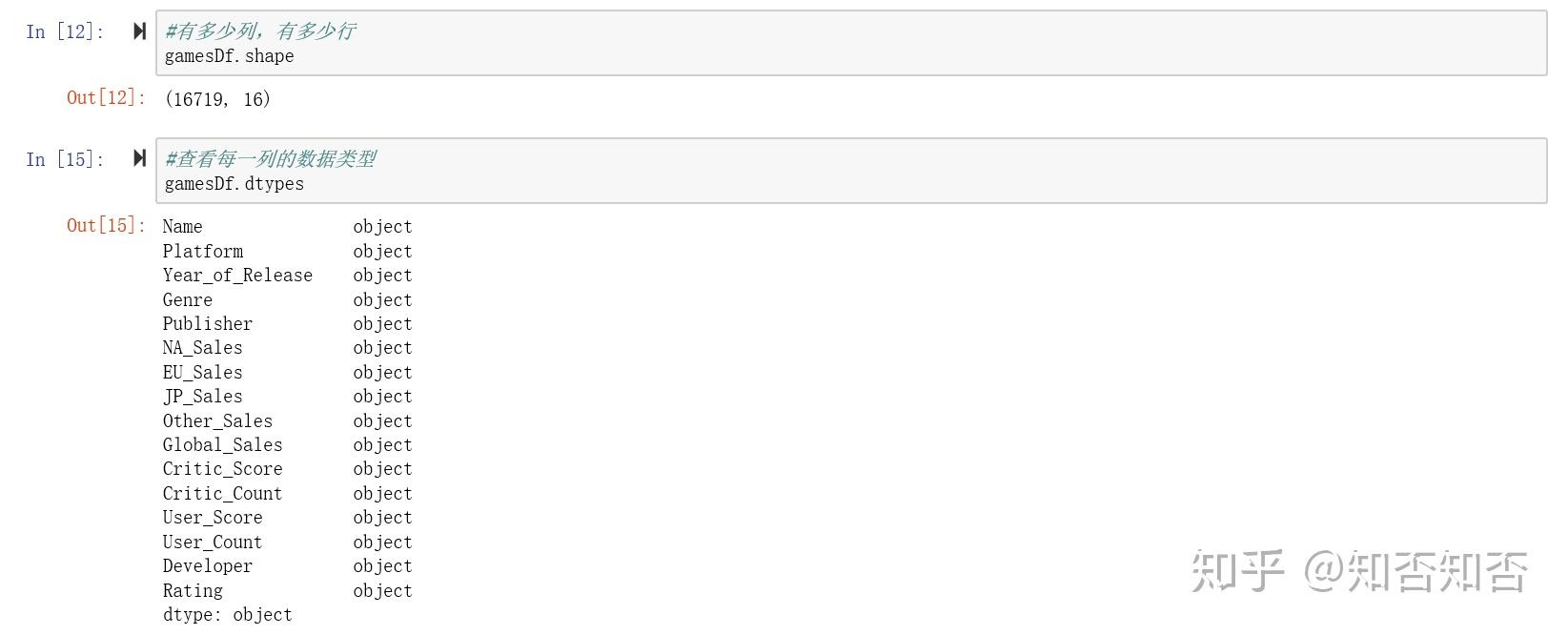The width and height of the screenshot is (1568, 635).
Task: Select the In [15] prompt label
Action: pos(65,159)
